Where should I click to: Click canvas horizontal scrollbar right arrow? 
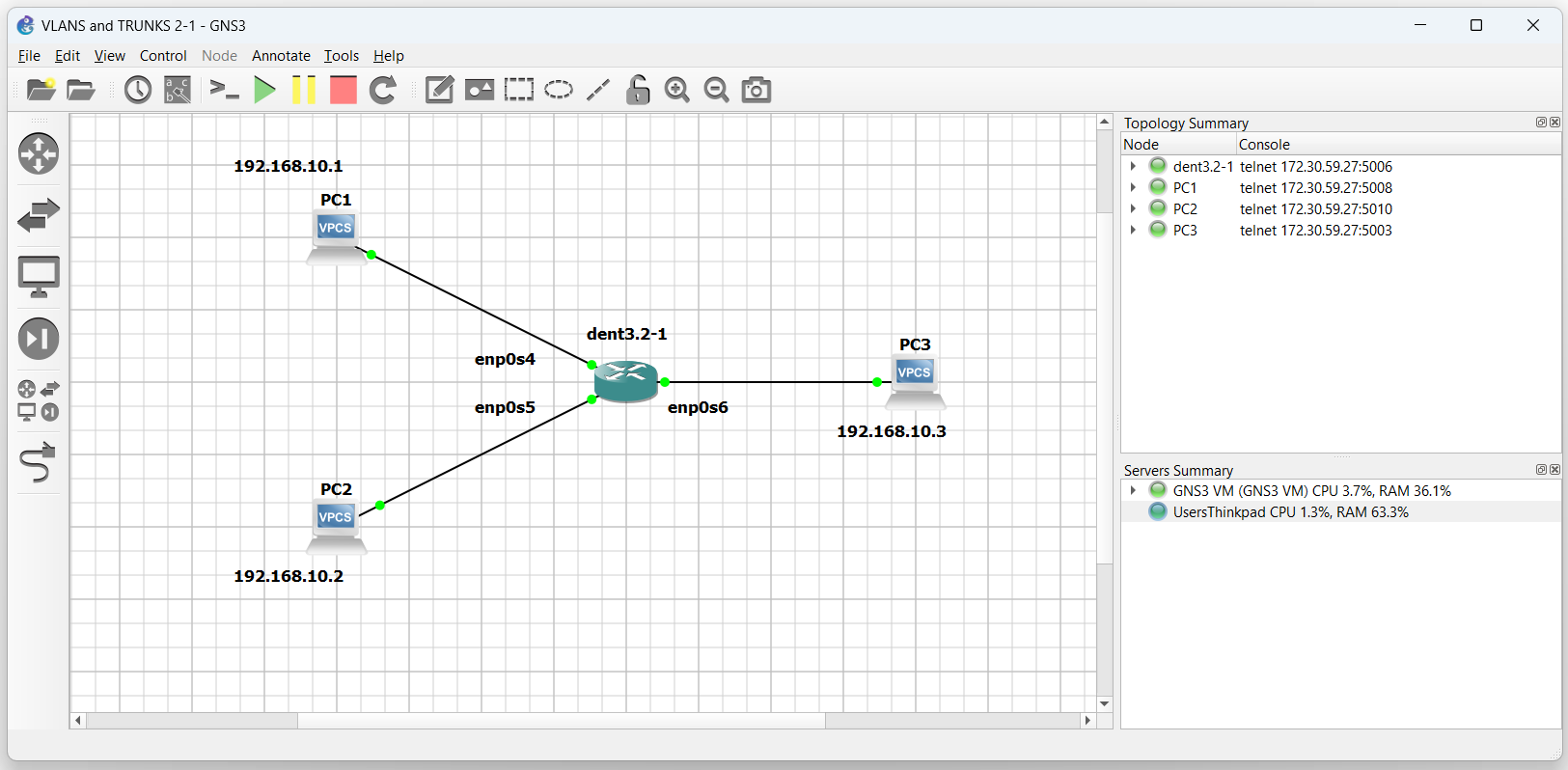pos(1088,721)
